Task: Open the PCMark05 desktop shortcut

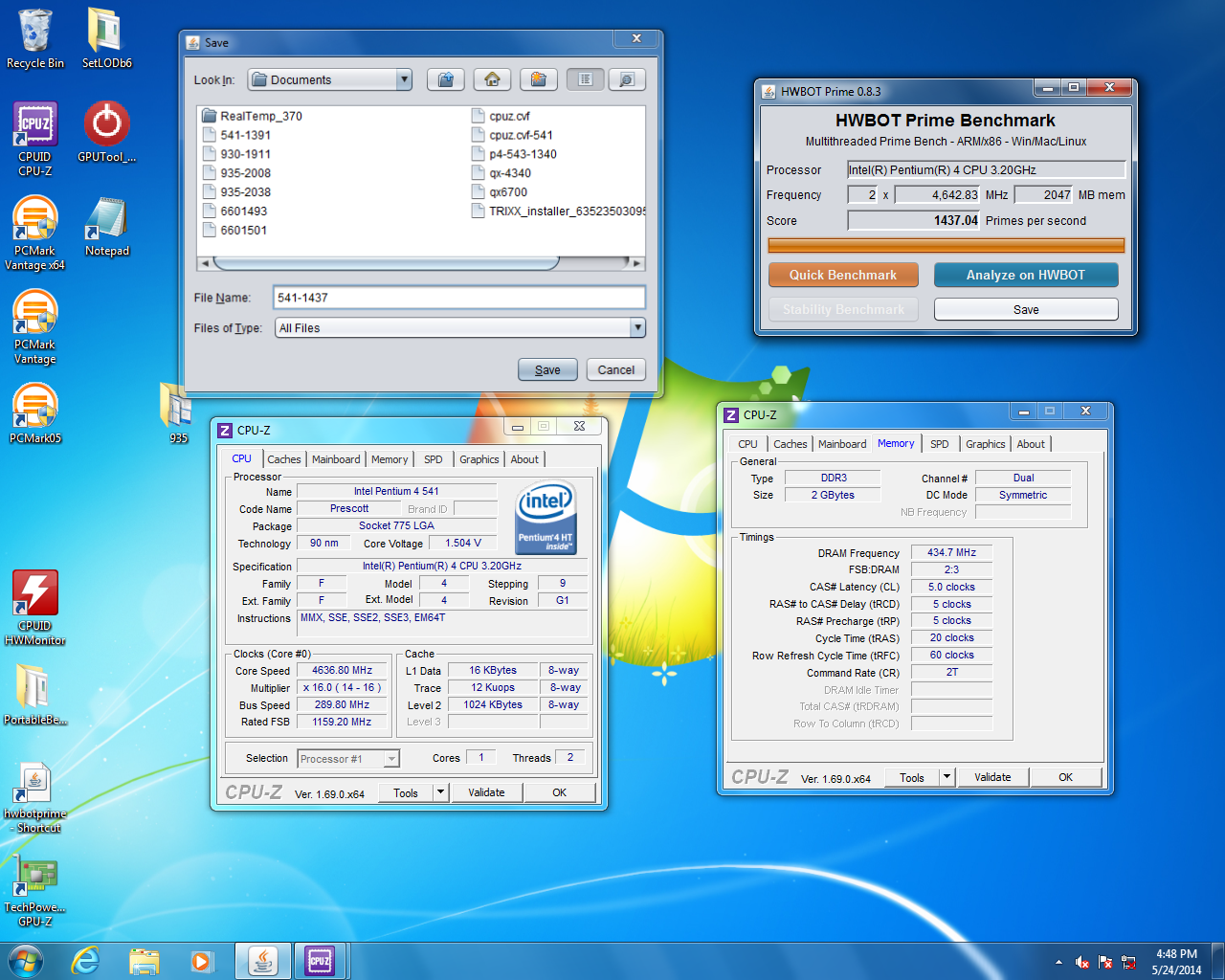Action: click(35, 413)
